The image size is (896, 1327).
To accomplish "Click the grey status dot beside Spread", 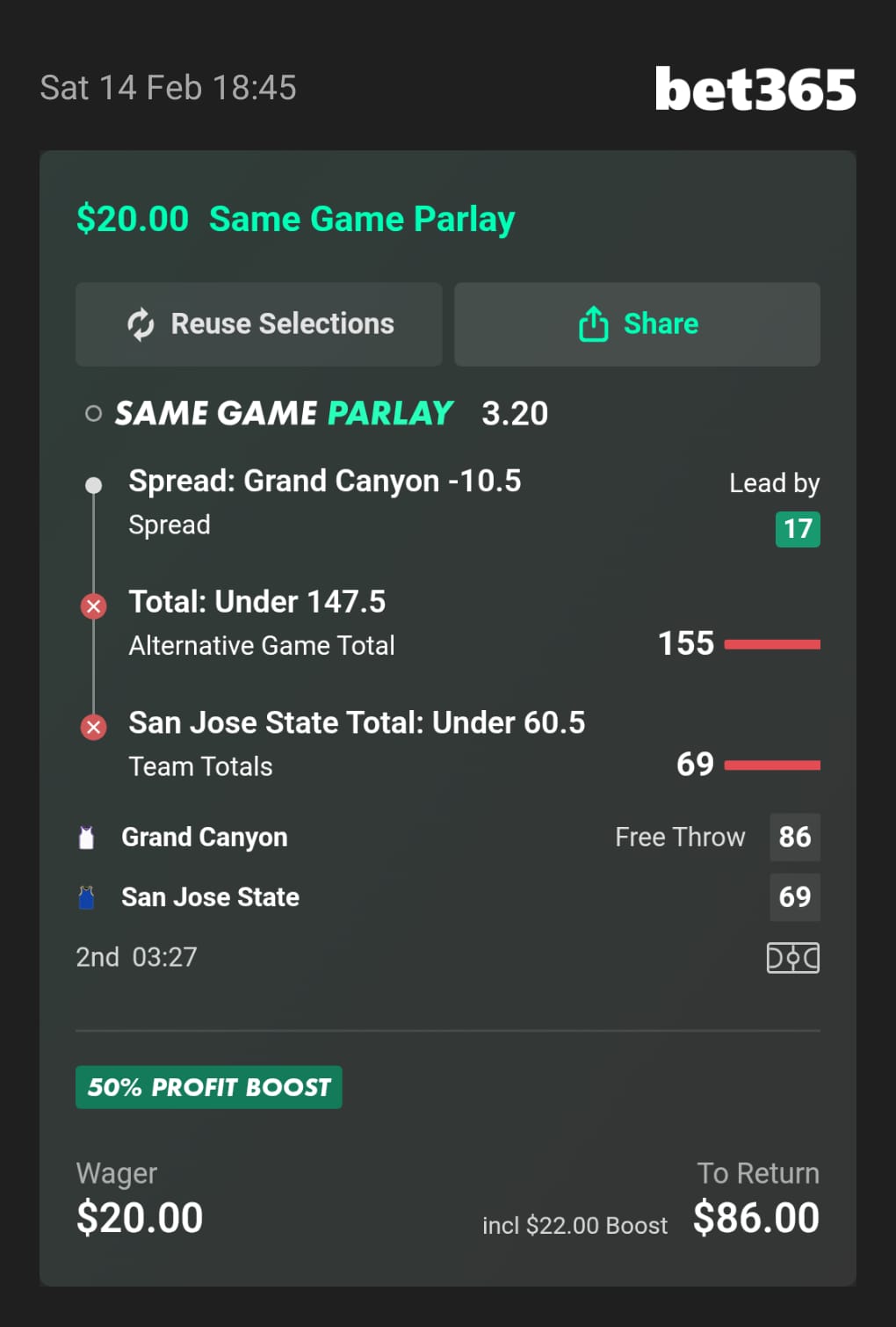I will click(x=94, y=485).
